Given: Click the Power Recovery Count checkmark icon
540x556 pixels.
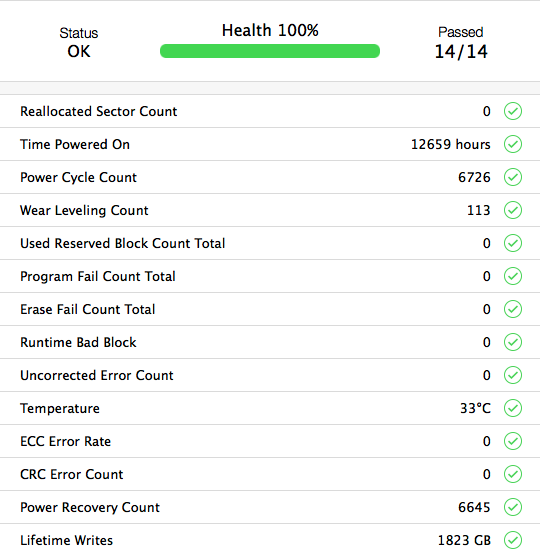Looking at the screenshot, I should click(x=513, y=507).
